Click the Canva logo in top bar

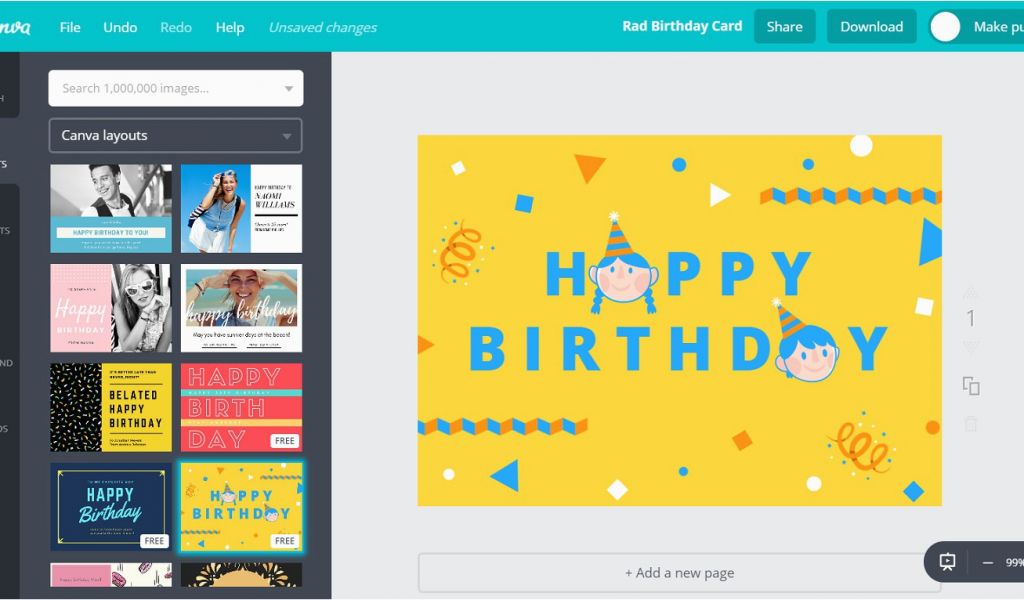click(x=14, y=27)
